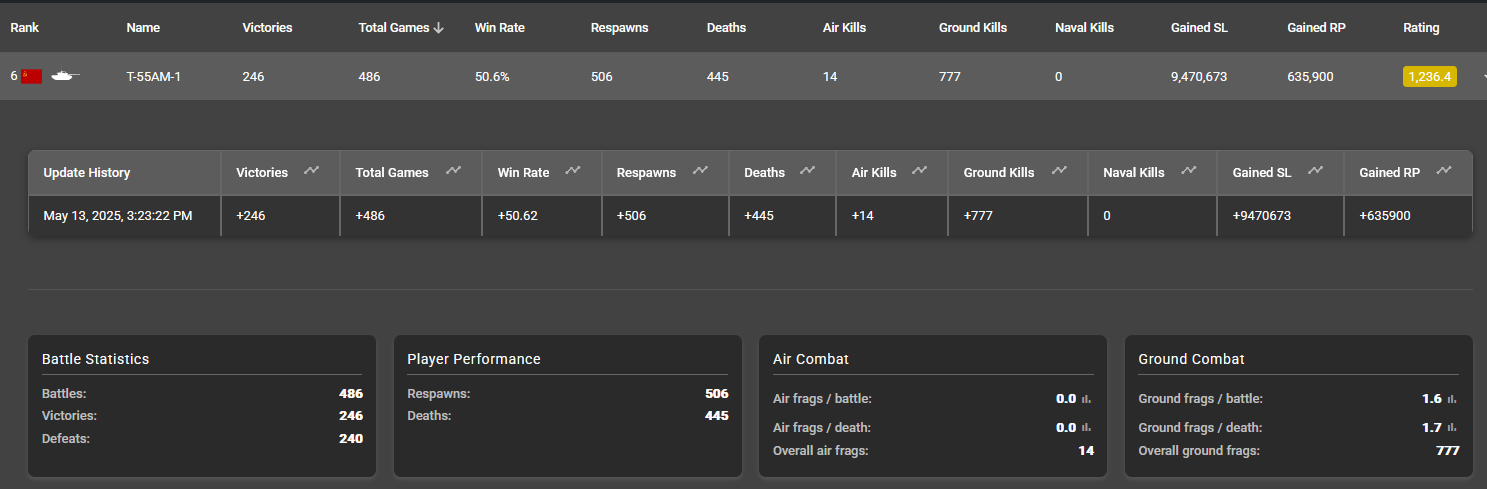Sort table by the Rating column header

(x=1421, y=28)
